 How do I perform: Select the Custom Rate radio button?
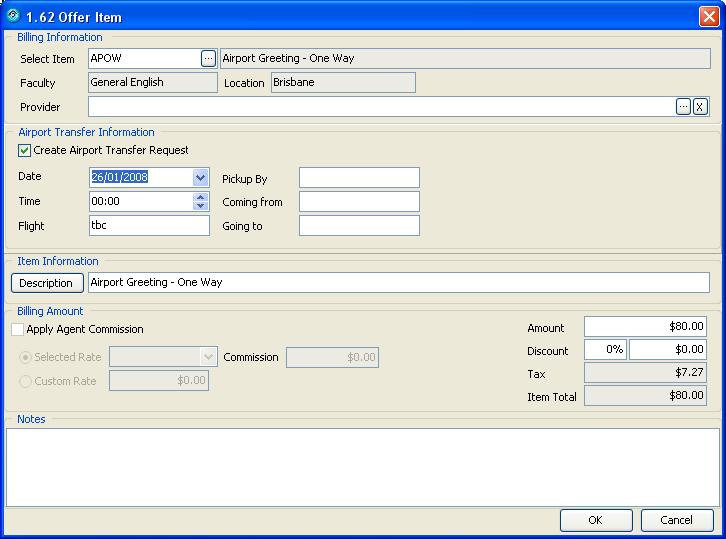click(x=25, y=381)
